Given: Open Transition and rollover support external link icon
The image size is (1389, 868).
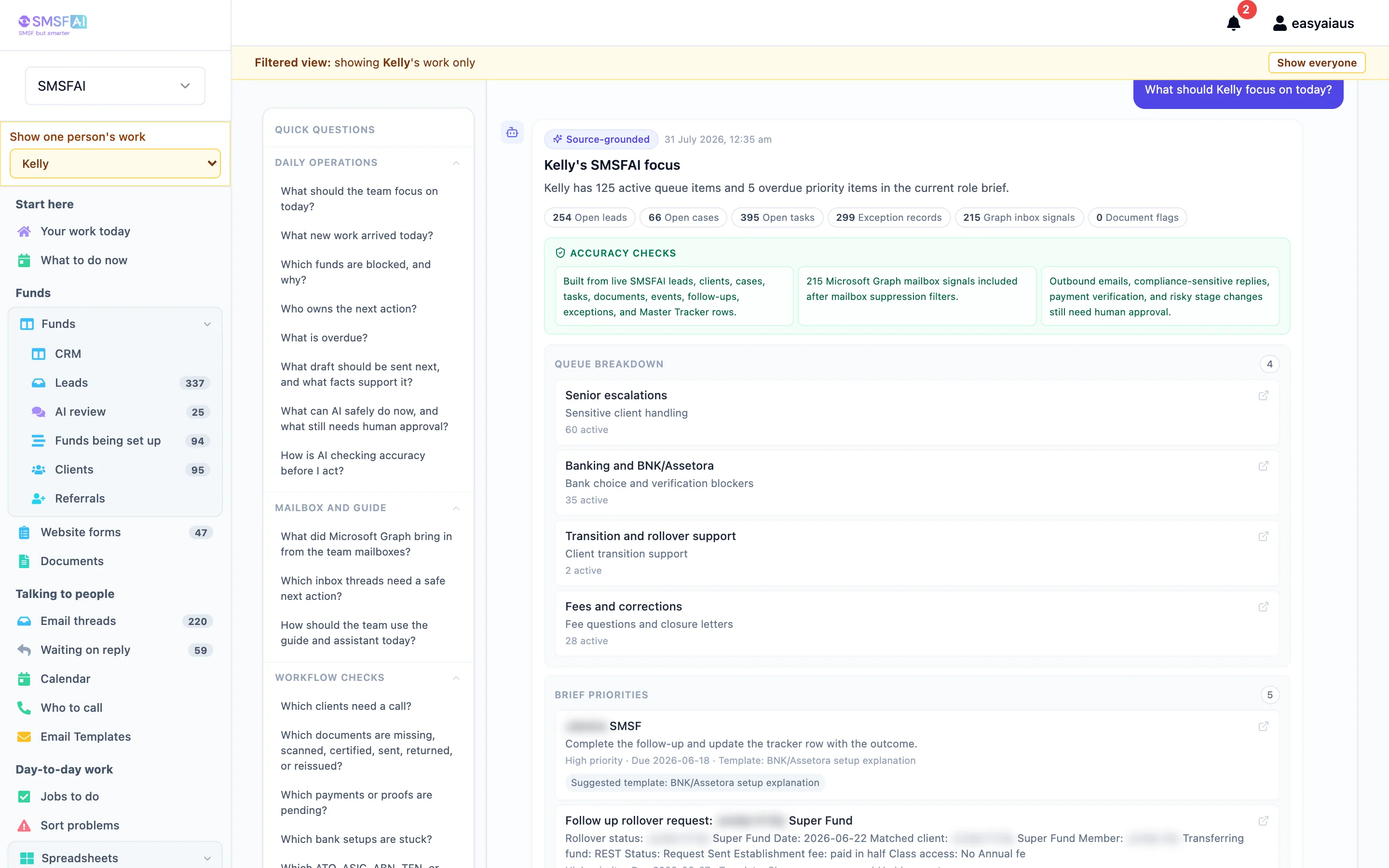Looking at the screenshot, I should point(1263,536).
